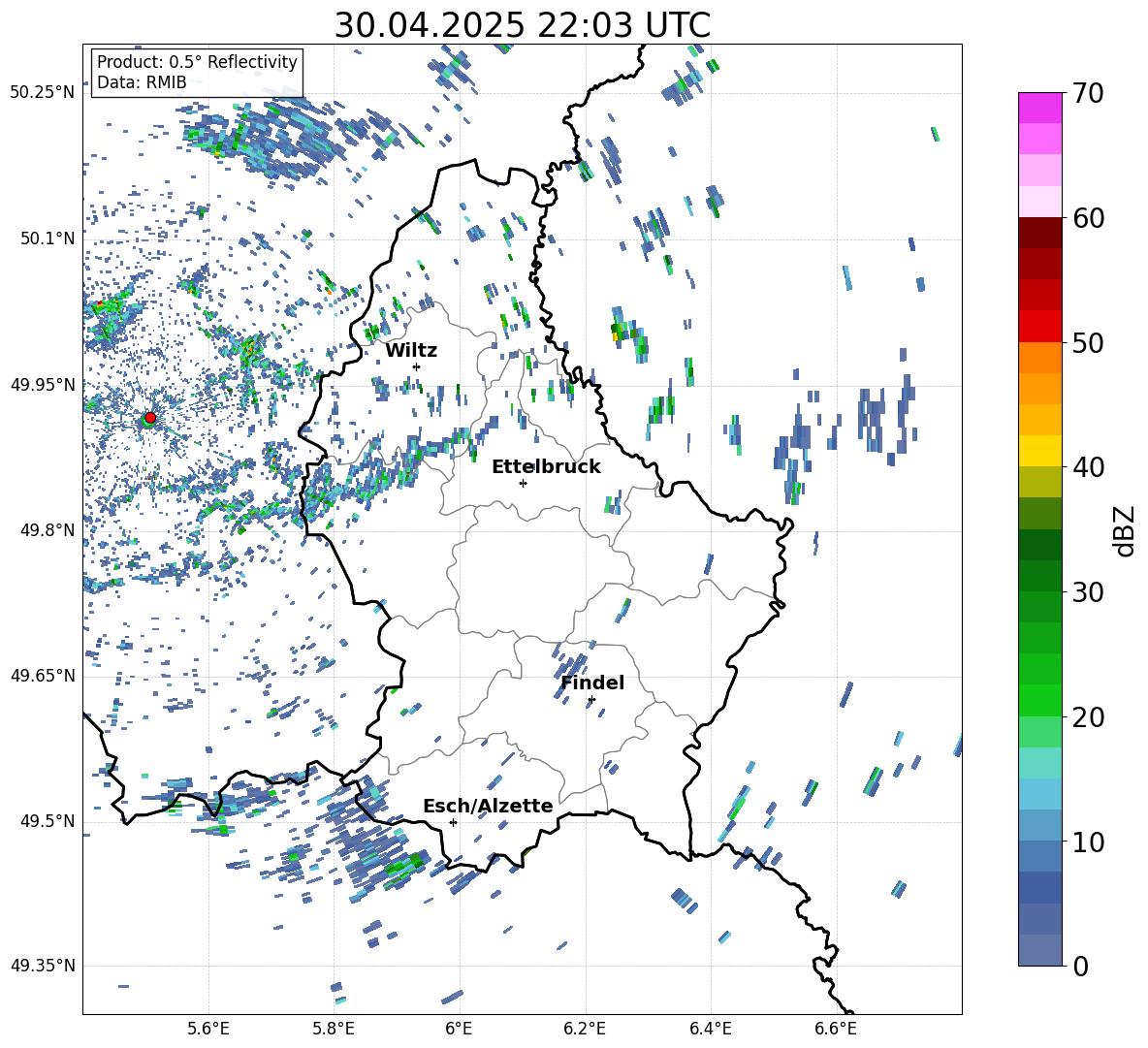This screenshot has width=1148, height=1048.
Task: Click the yellow 40 dBZ colorbar segment
Action: (1039, 451)
